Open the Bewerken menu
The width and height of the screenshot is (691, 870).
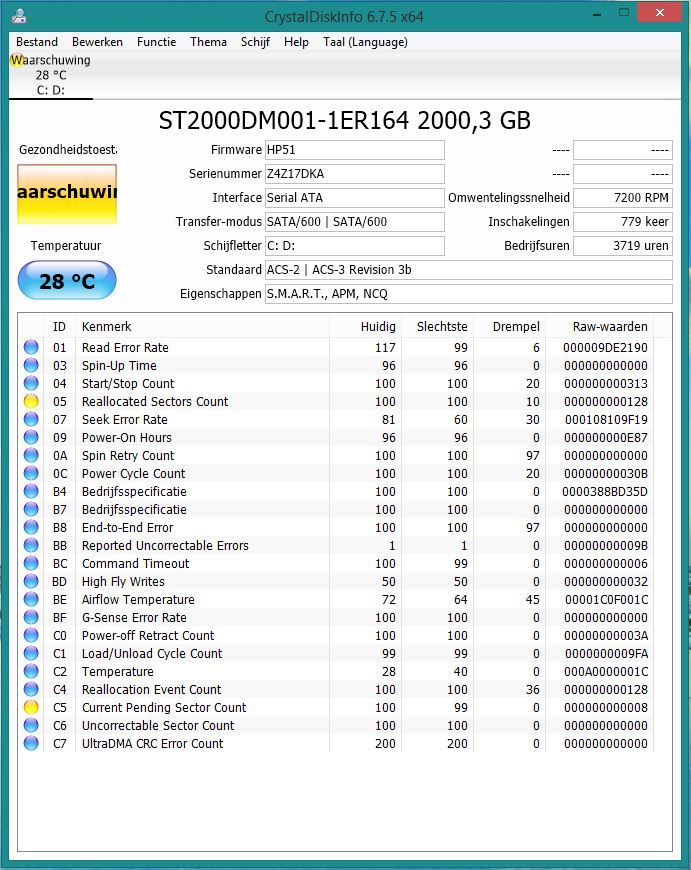click(x=97, y=42)
